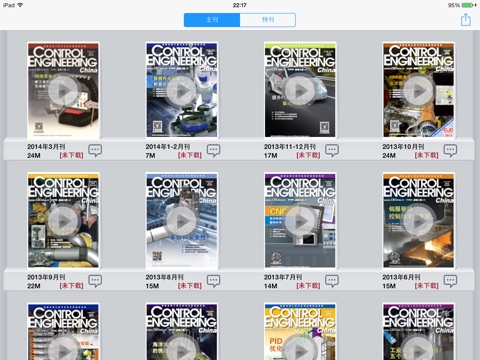The height and width of the screenshot is (360, 480).
Task: Tap the 22M size label
Action: pos(34,286)
